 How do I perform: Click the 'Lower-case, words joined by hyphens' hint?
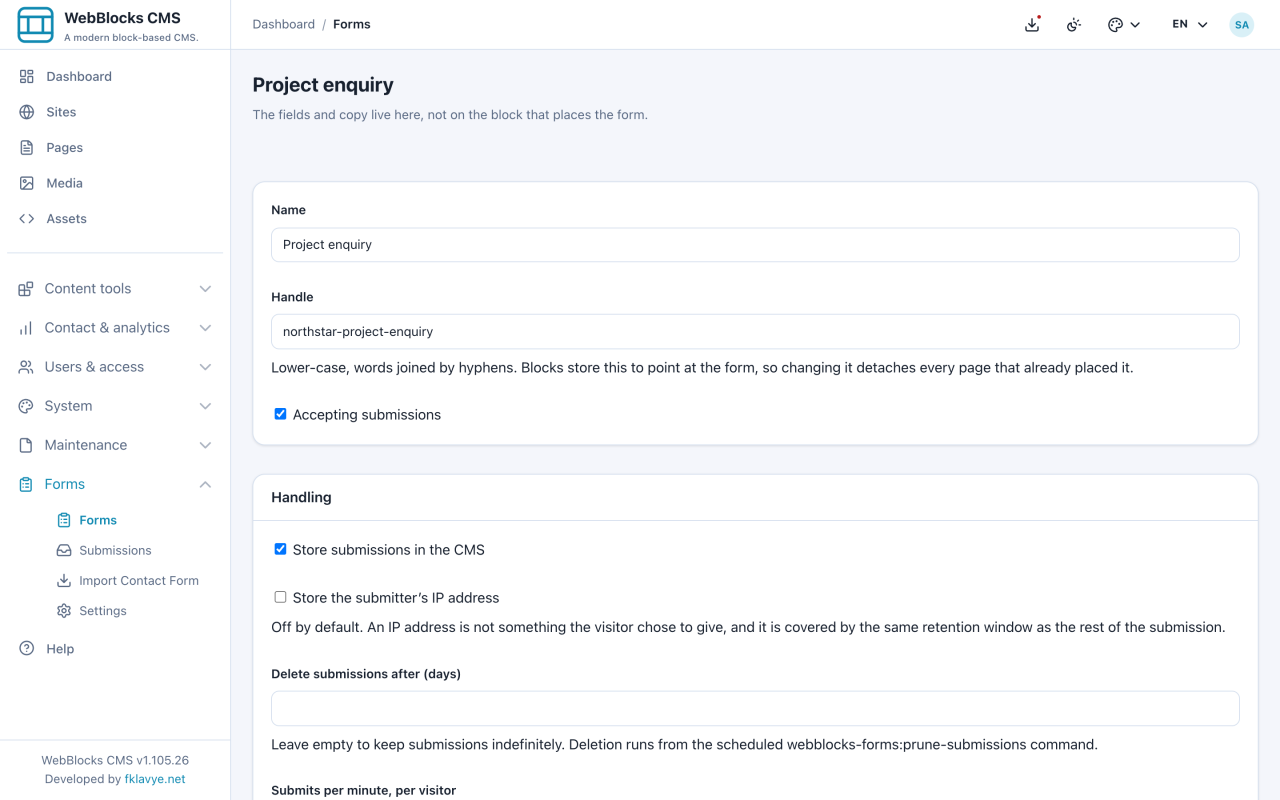tap(702, 367)
